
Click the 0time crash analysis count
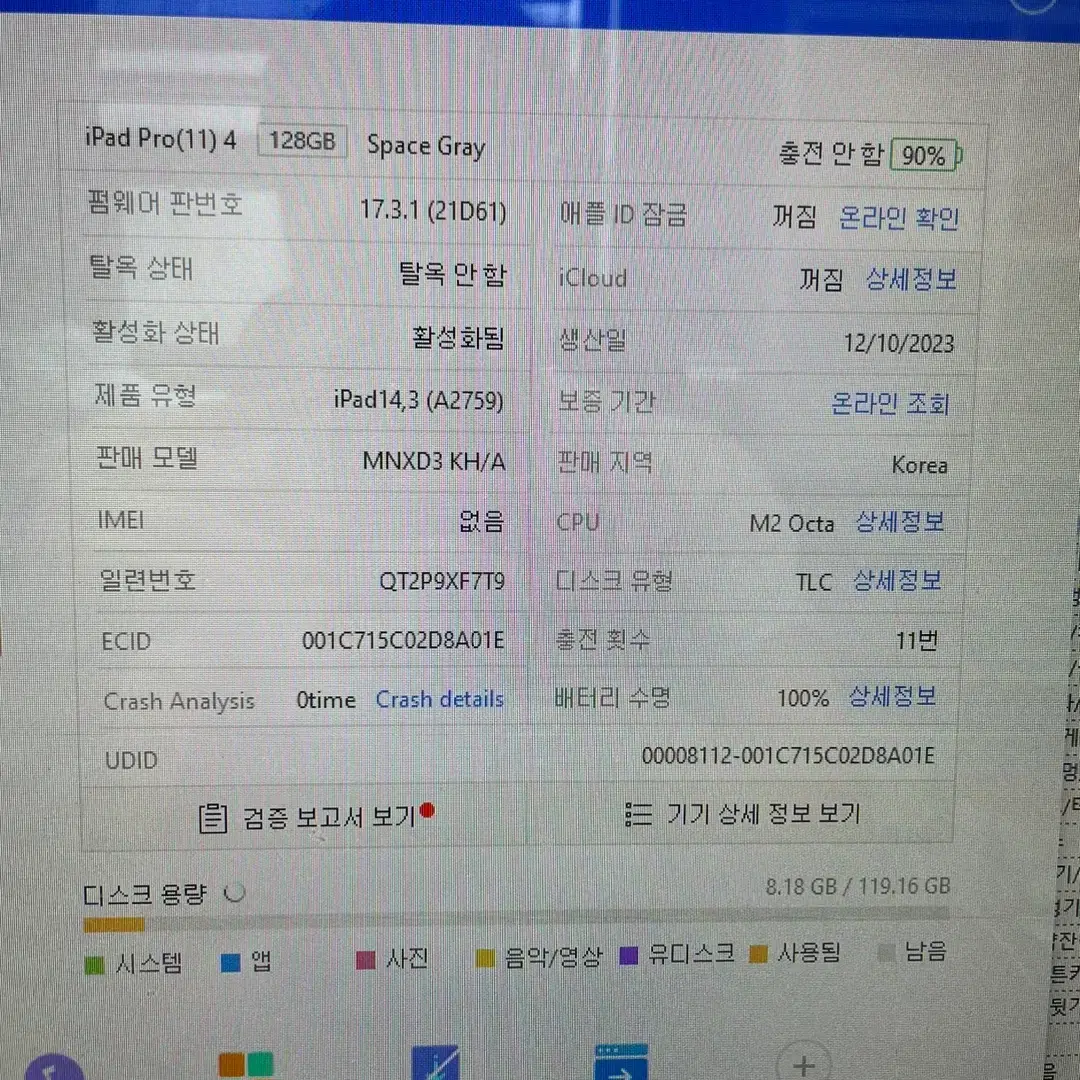(326, 700)
